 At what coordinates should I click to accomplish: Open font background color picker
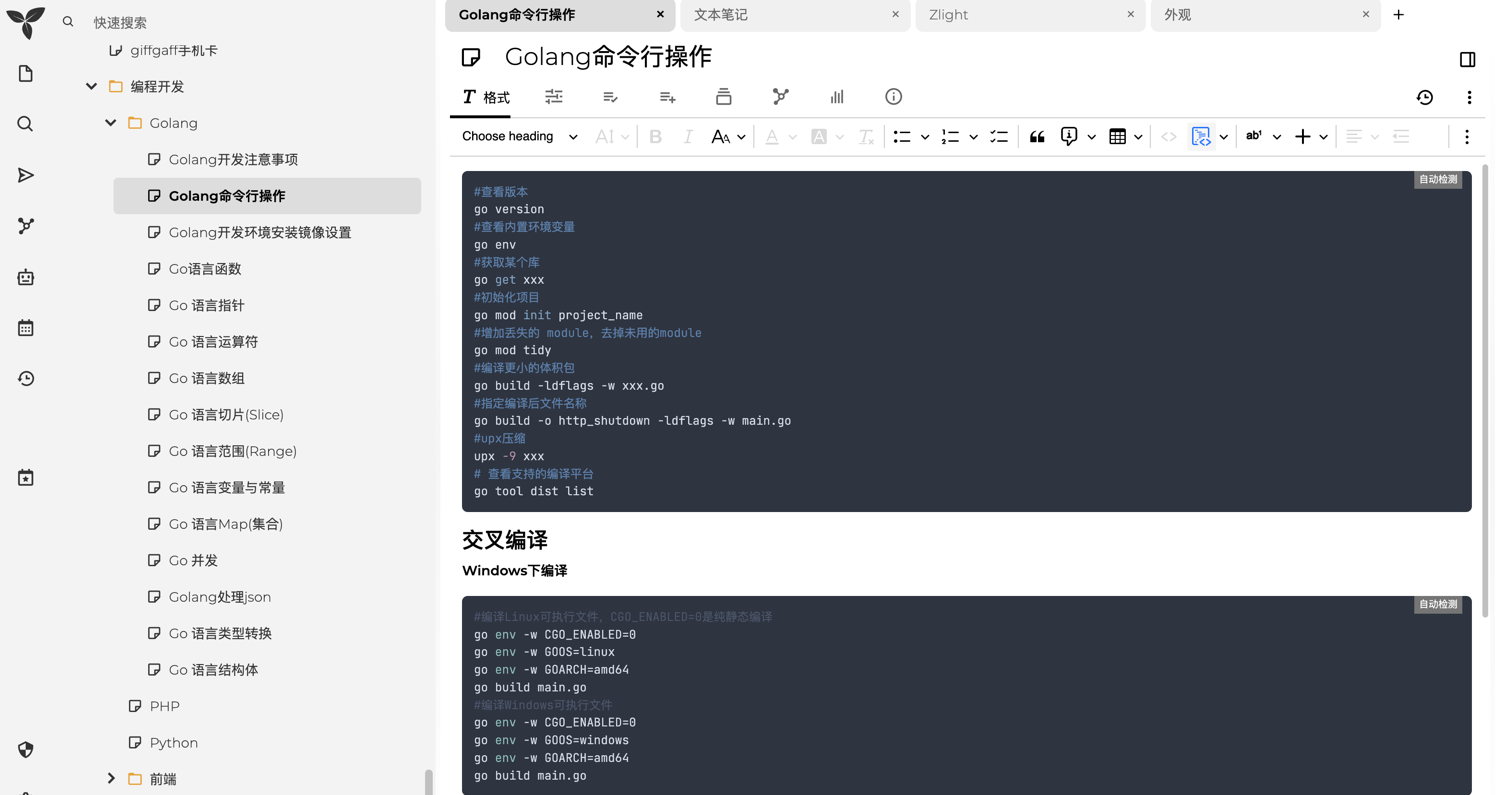pyautogui.click(x=819, y=137)
